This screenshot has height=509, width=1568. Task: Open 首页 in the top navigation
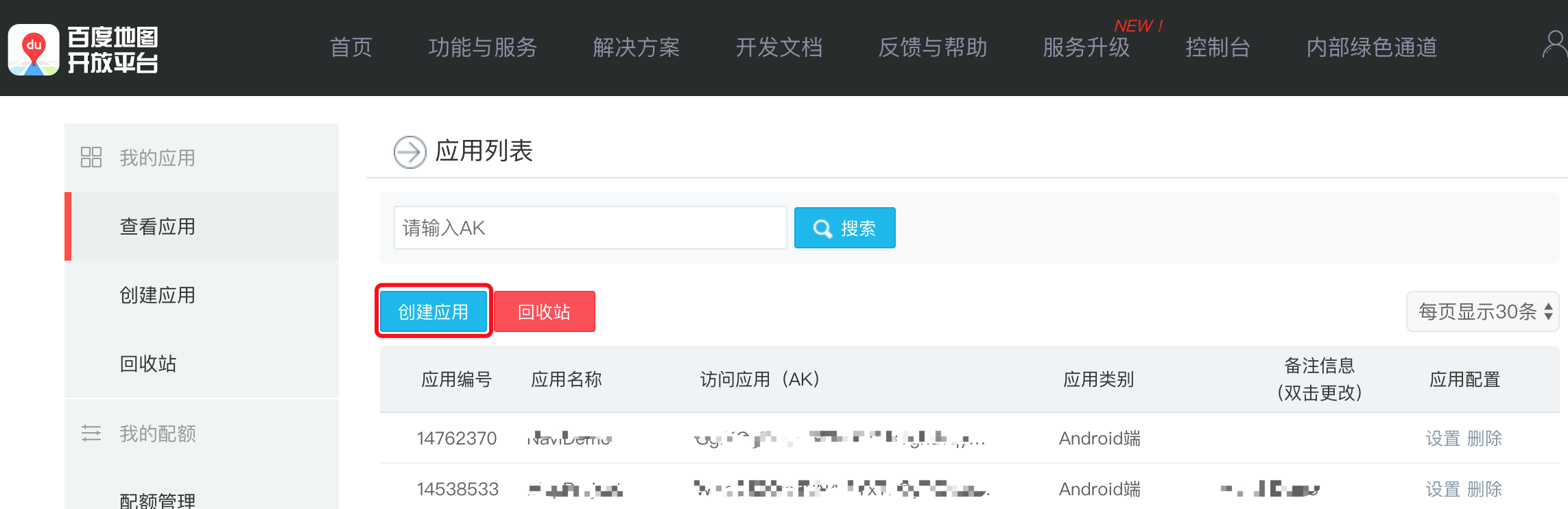coord(351,47)
